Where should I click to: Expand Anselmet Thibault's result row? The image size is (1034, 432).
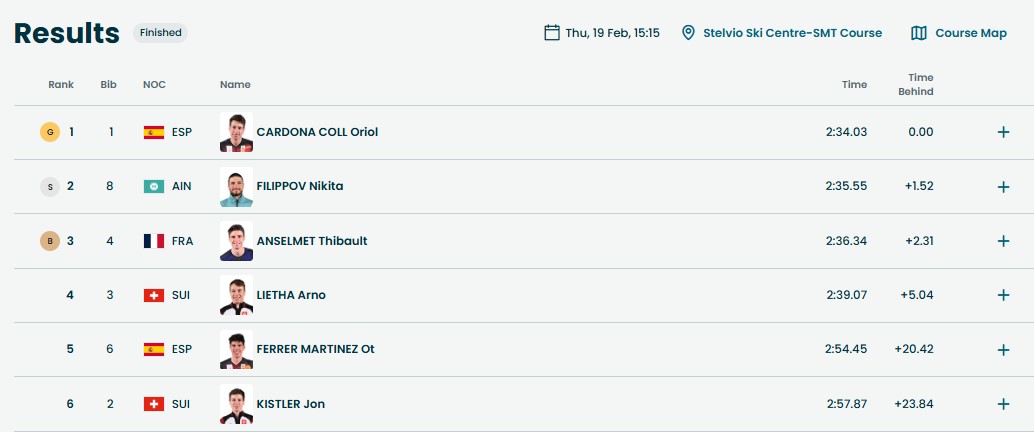tap(1004, 241)
